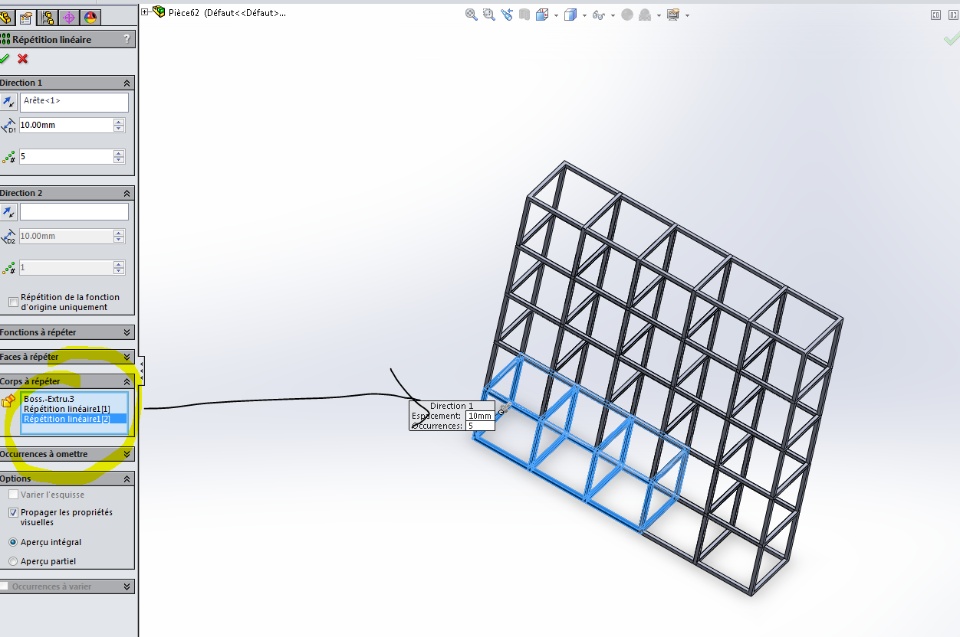This screenshot has height=637, width=960.
Task: Click the Display Style cube icon
Action: pos(570,15)
